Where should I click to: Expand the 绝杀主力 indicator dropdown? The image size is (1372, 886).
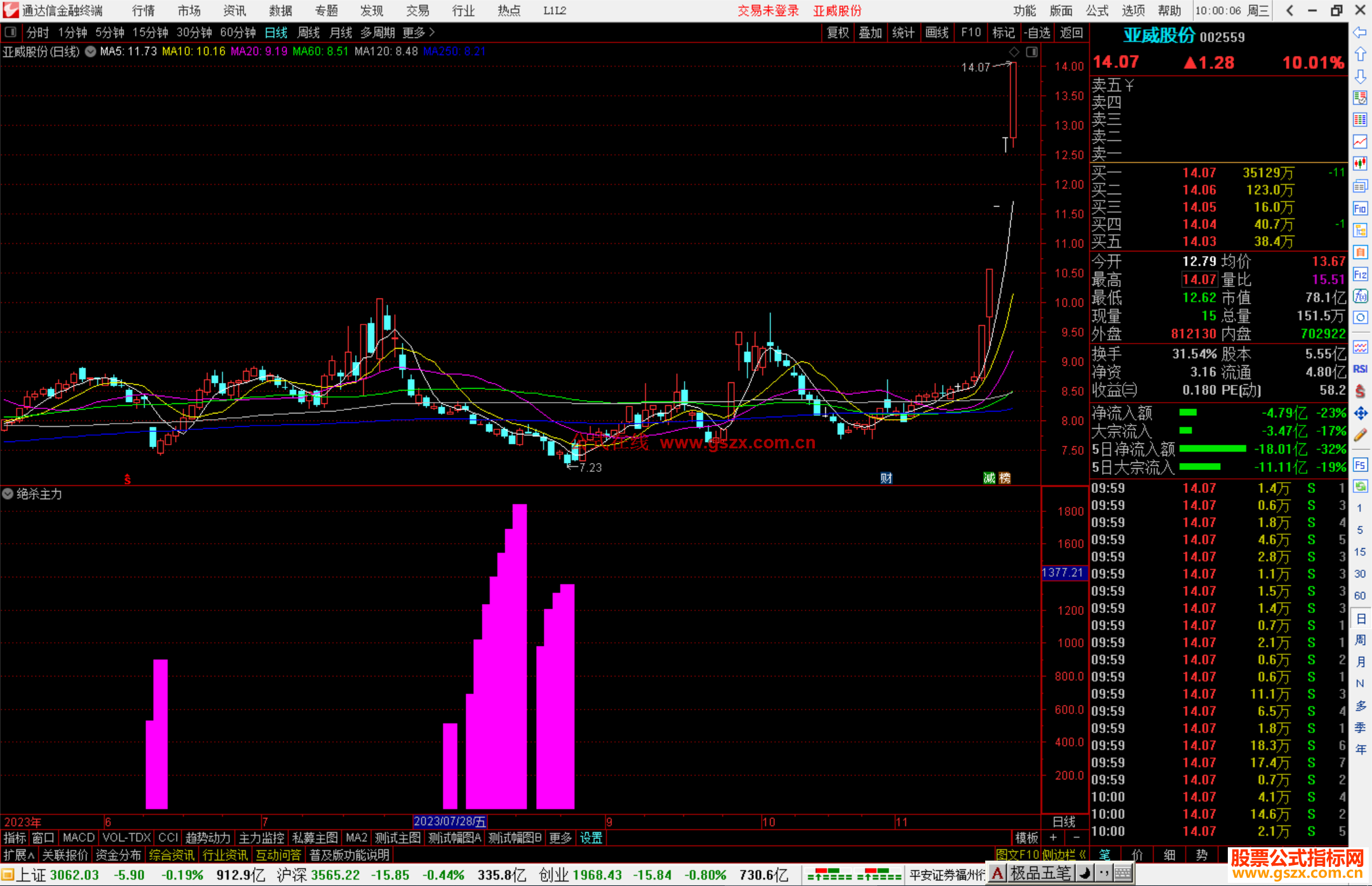(8, 493)
